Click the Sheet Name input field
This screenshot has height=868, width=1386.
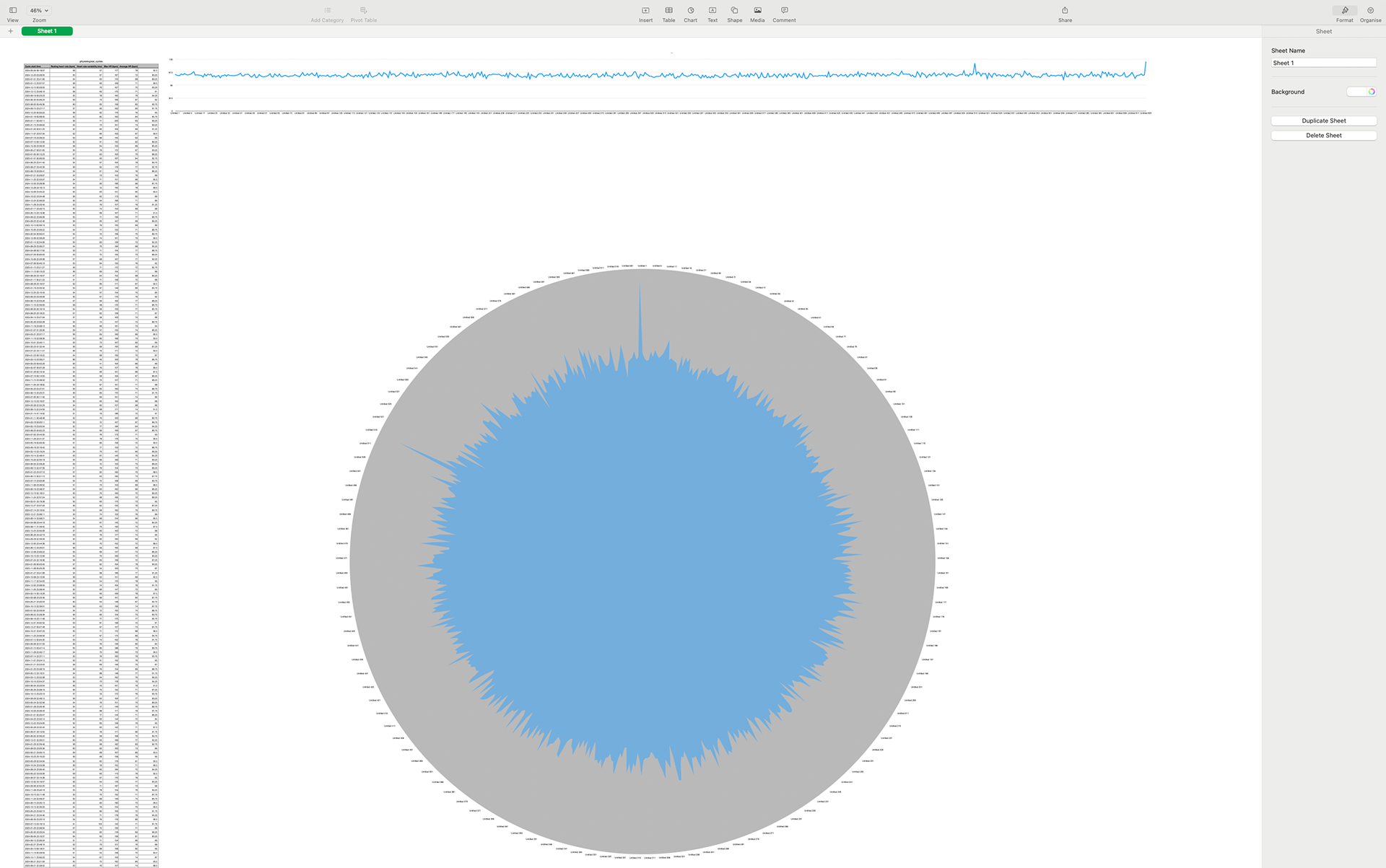tap(1323, 63)
